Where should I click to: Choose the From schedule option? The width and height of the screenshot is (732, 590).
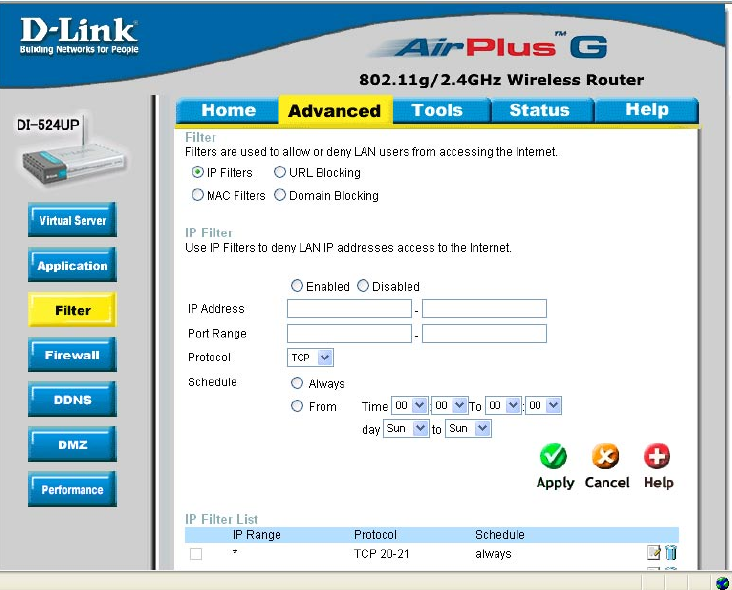point(297,406)
